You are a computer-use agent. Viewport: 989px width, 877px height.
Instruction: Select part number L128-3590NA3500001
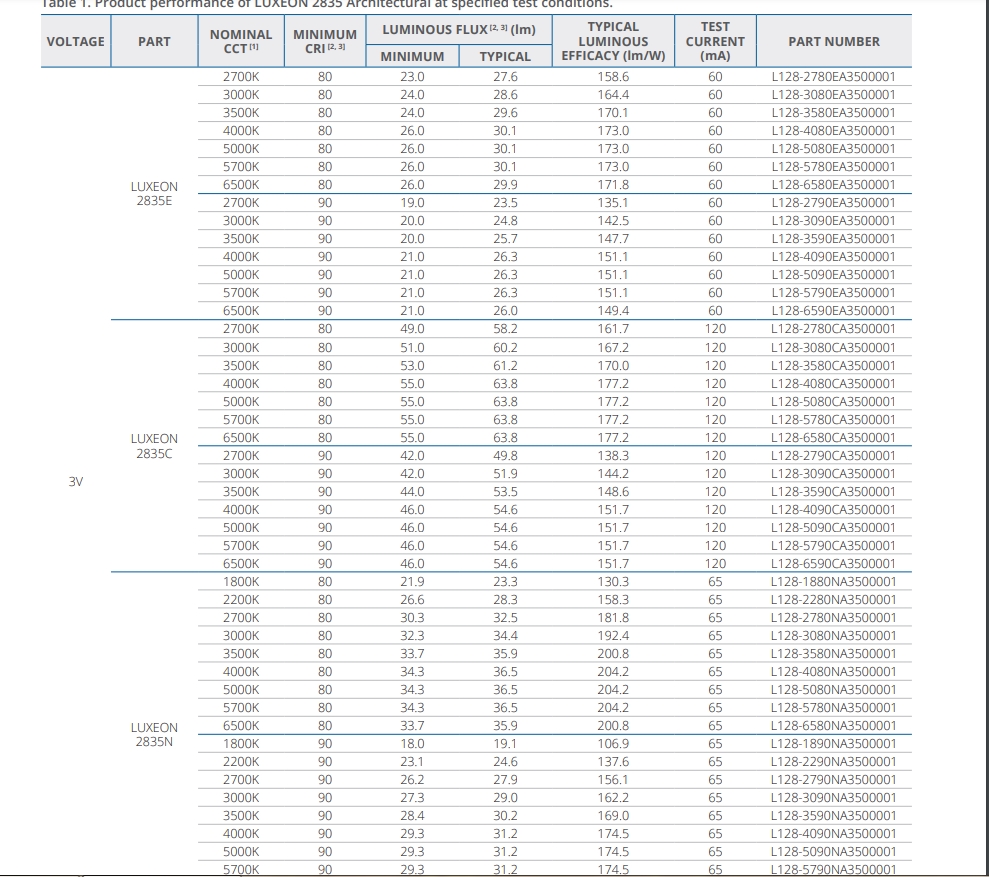[x=834, y=815]
